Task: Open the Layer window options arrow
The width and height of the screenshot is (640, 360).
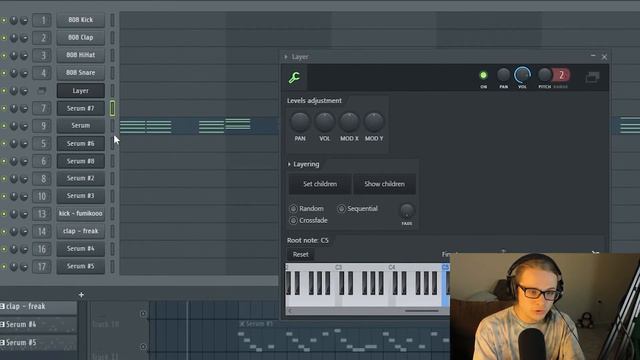Action: point(286,57)
